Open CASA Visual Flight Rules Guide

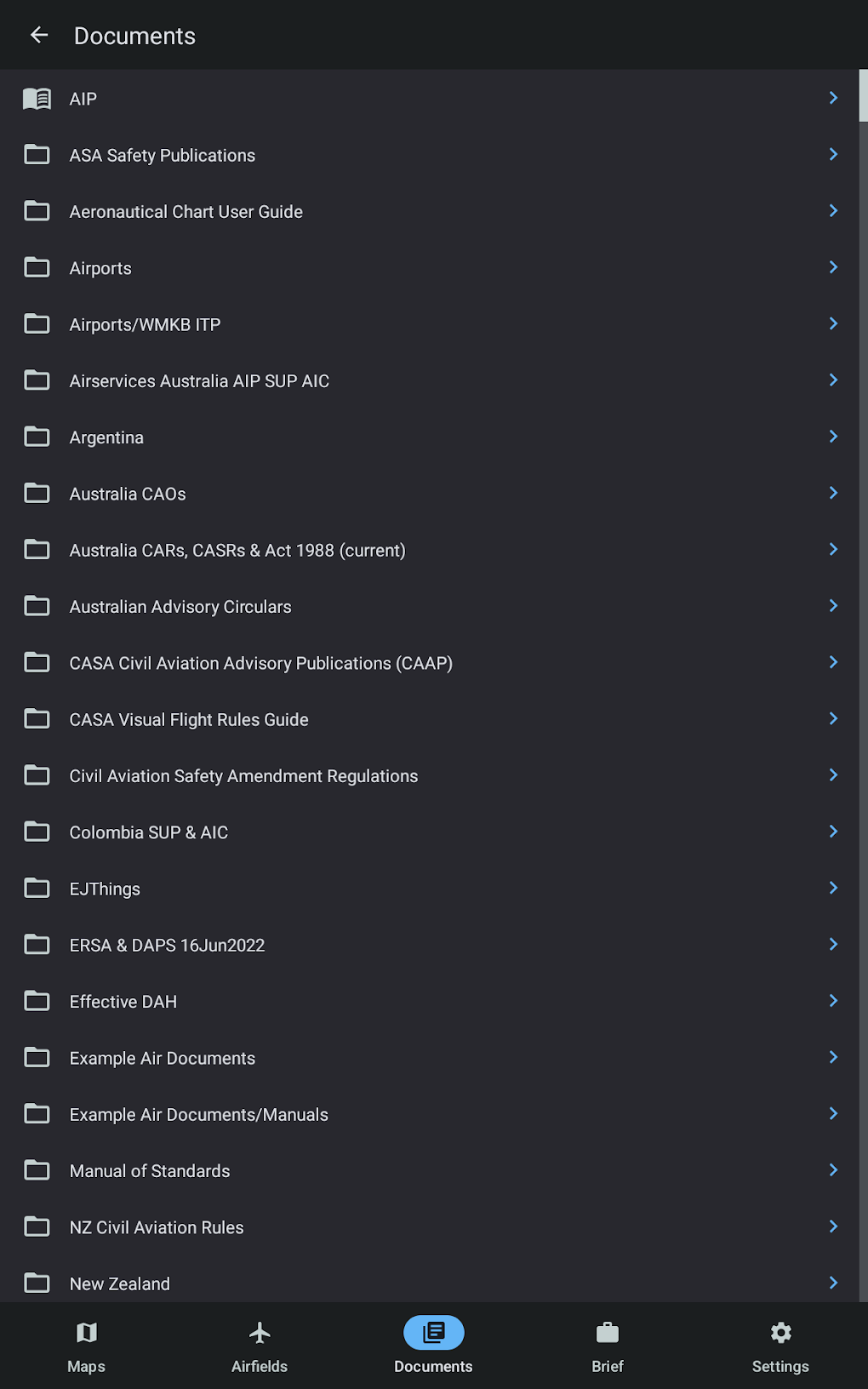click(x=189, y=720)
